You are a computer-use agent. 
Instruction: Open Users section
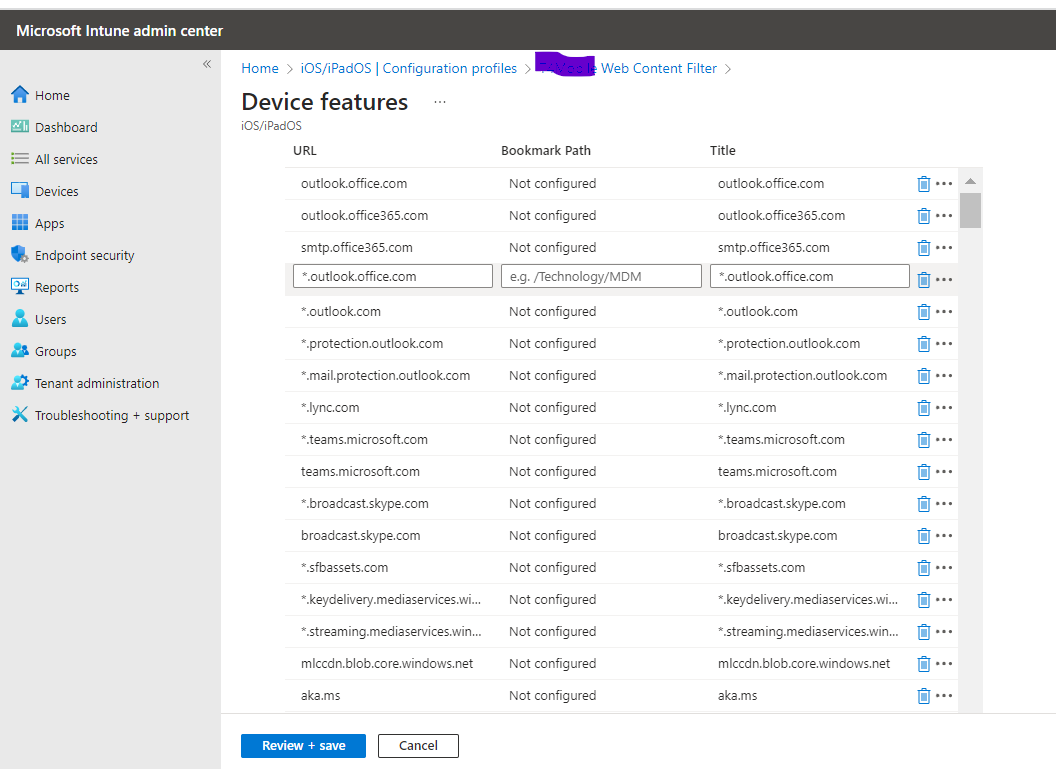click(x=38, y=319)
